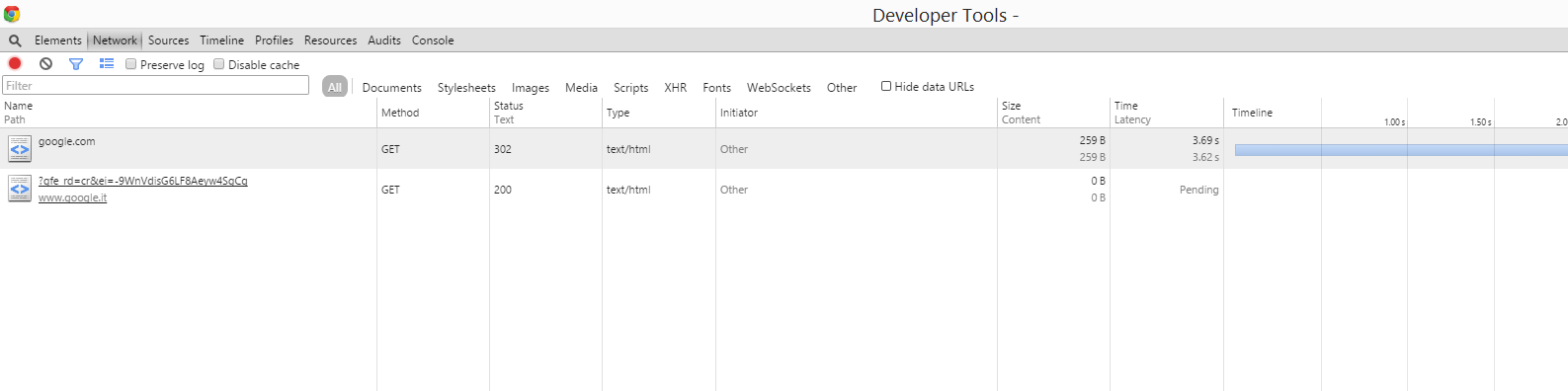Toggle the filter funnel icon
1568x391 pixels.
(x=76, y=63)
